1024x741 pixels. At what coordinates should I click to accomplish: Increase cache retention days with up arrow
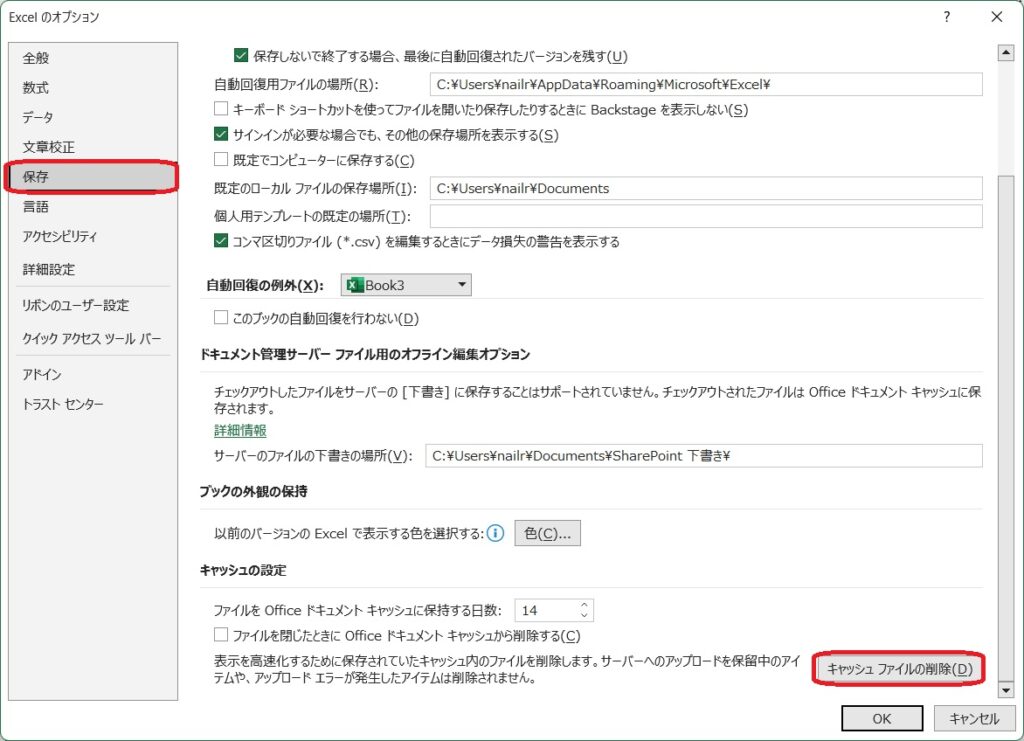584,605
